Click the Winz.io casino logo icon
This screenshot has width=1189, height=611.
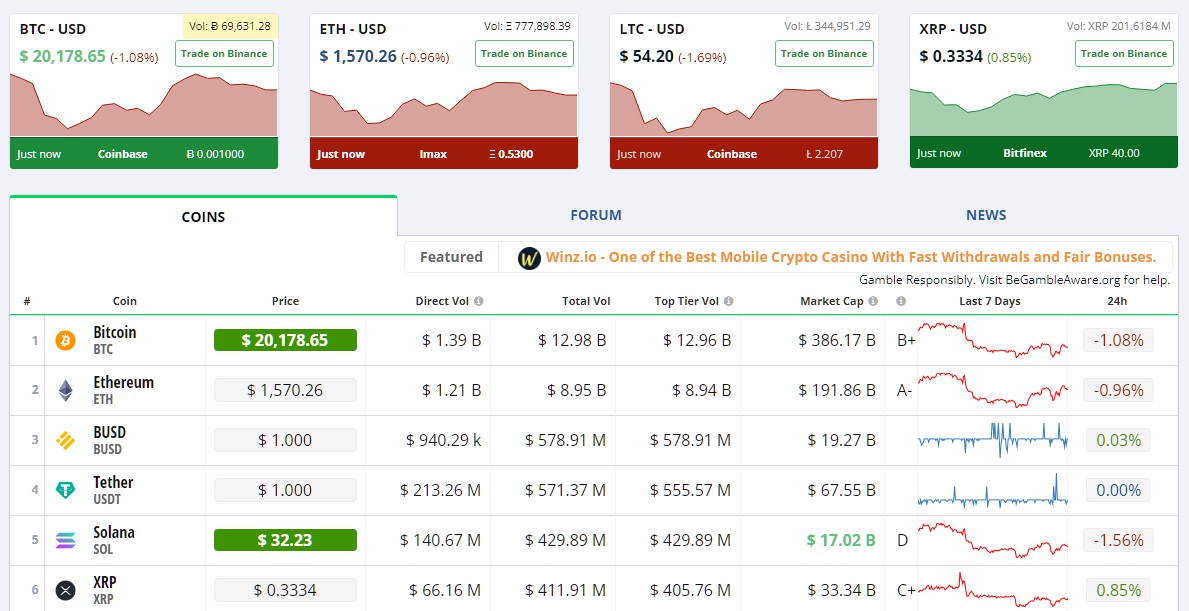click(529, 258)
